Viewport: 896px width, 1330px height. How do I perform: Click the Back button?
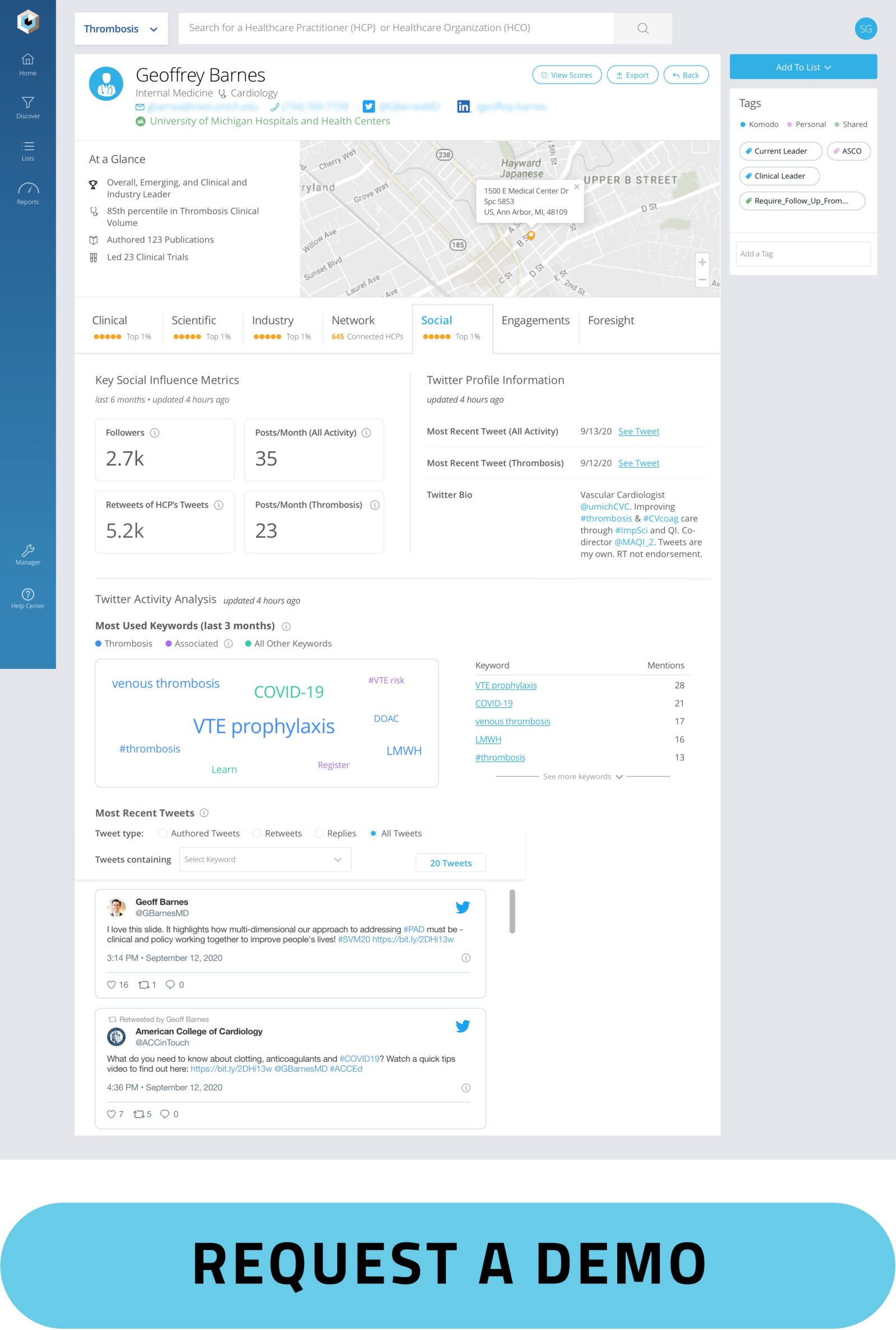(x=685, y=75)
